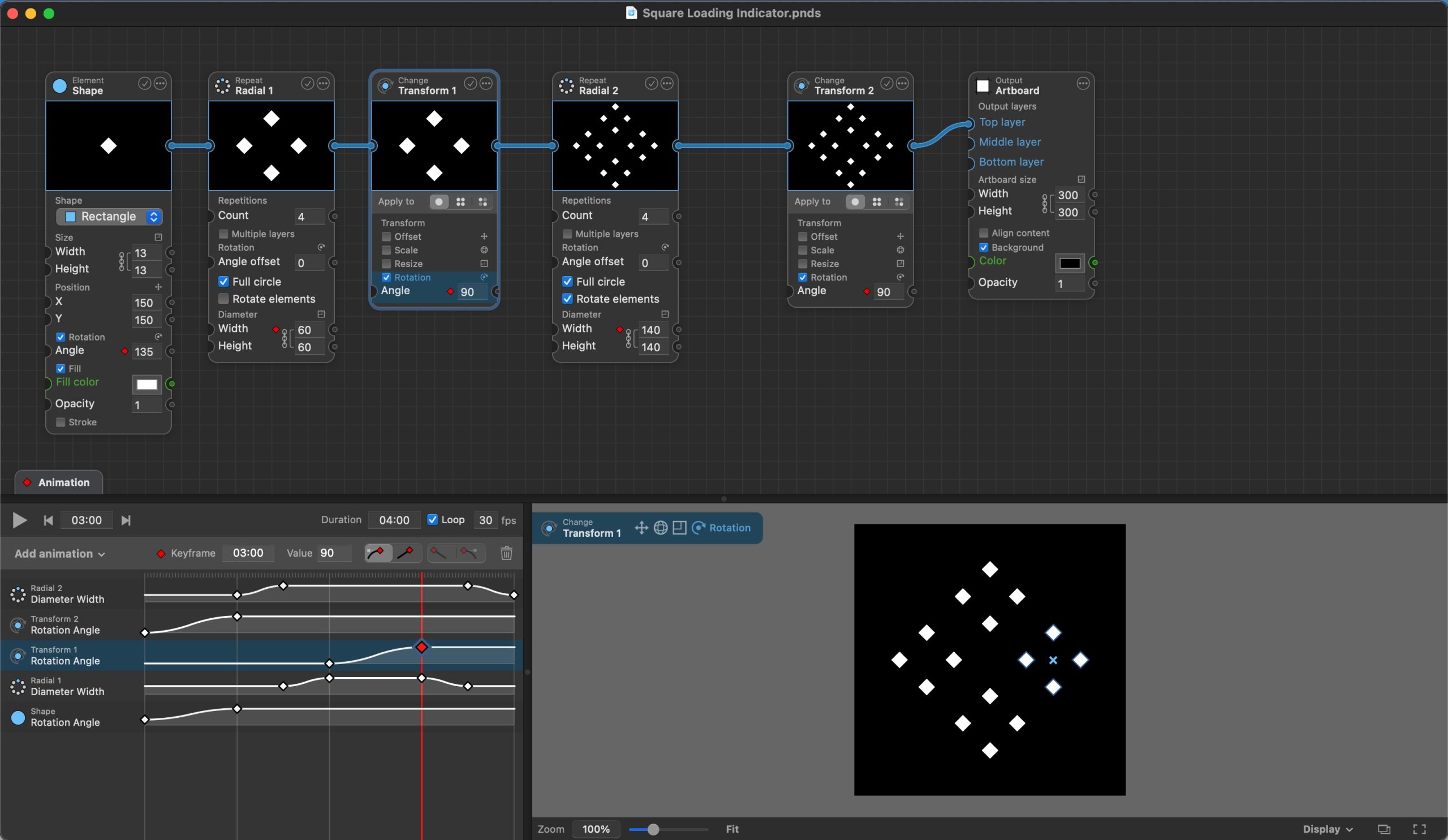Jump to previous keyframe in timeline
Viewport: 1448px width, 840px height.
[x=48, y=520]
